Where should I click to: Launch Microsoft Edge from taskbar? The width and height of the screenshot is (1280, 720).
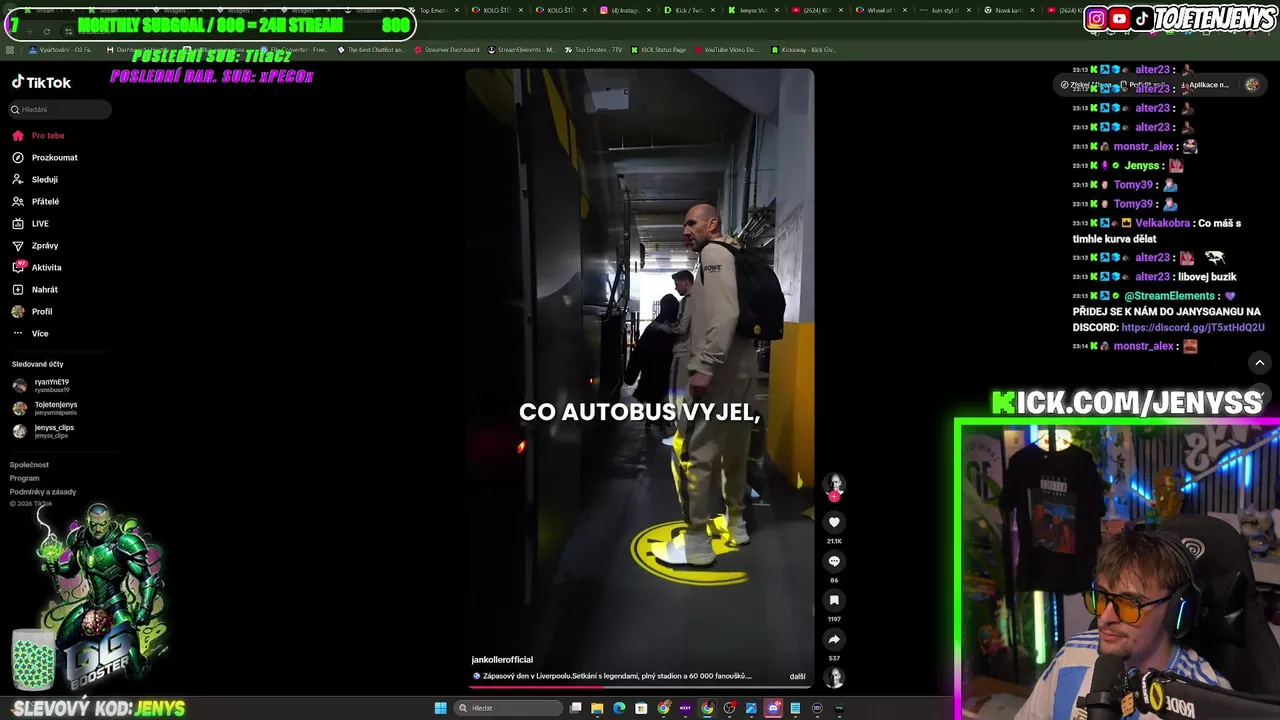[x=619, y=708]
